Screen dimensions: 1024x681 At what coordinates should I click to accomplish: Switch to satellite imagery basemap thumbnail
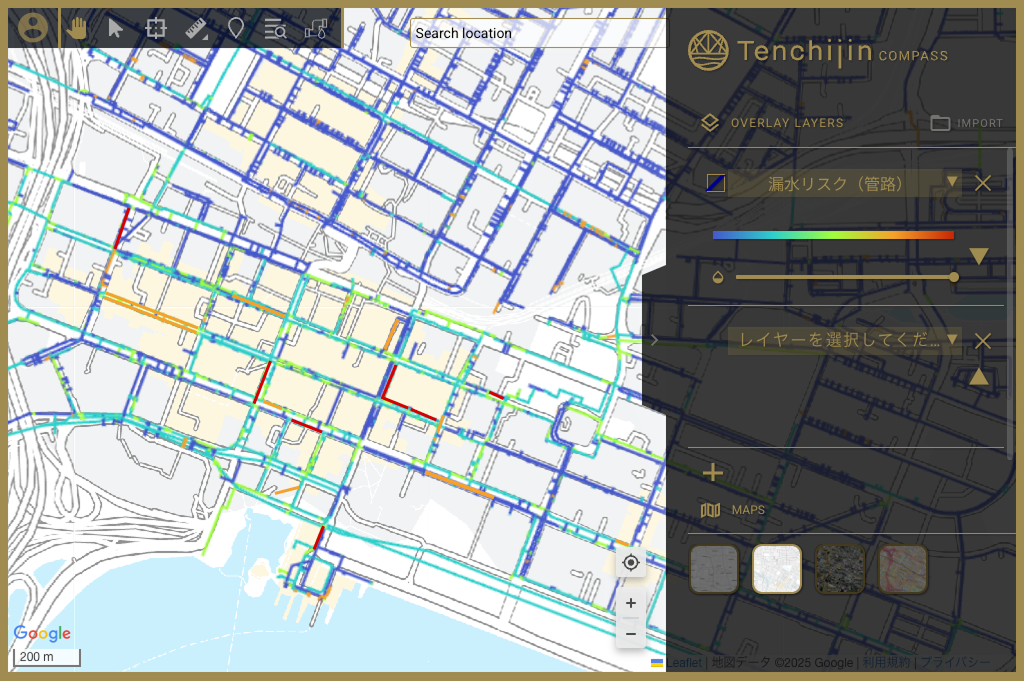pyautogui.click(x=840, y=569)
